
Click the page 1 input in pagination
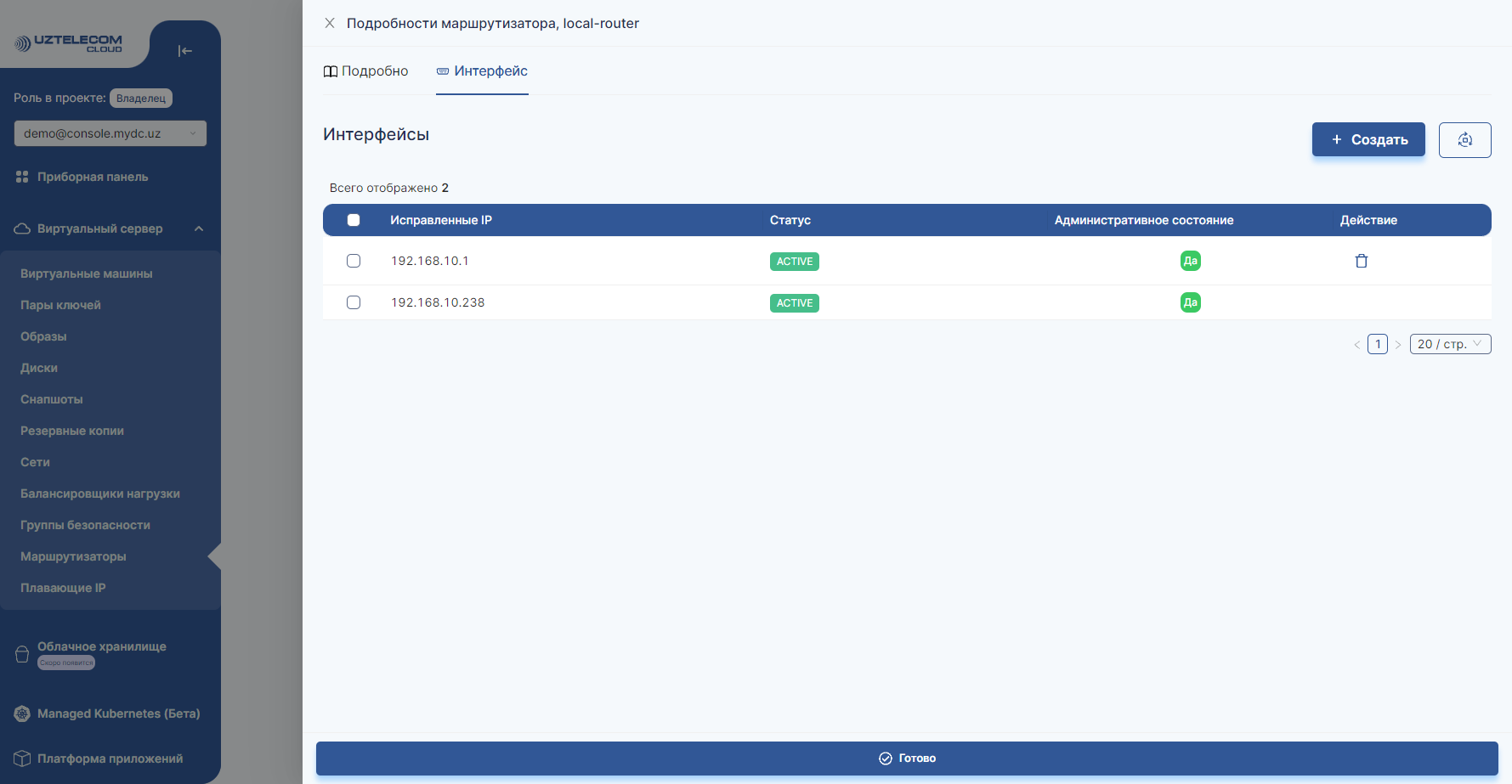(1377, 343)
